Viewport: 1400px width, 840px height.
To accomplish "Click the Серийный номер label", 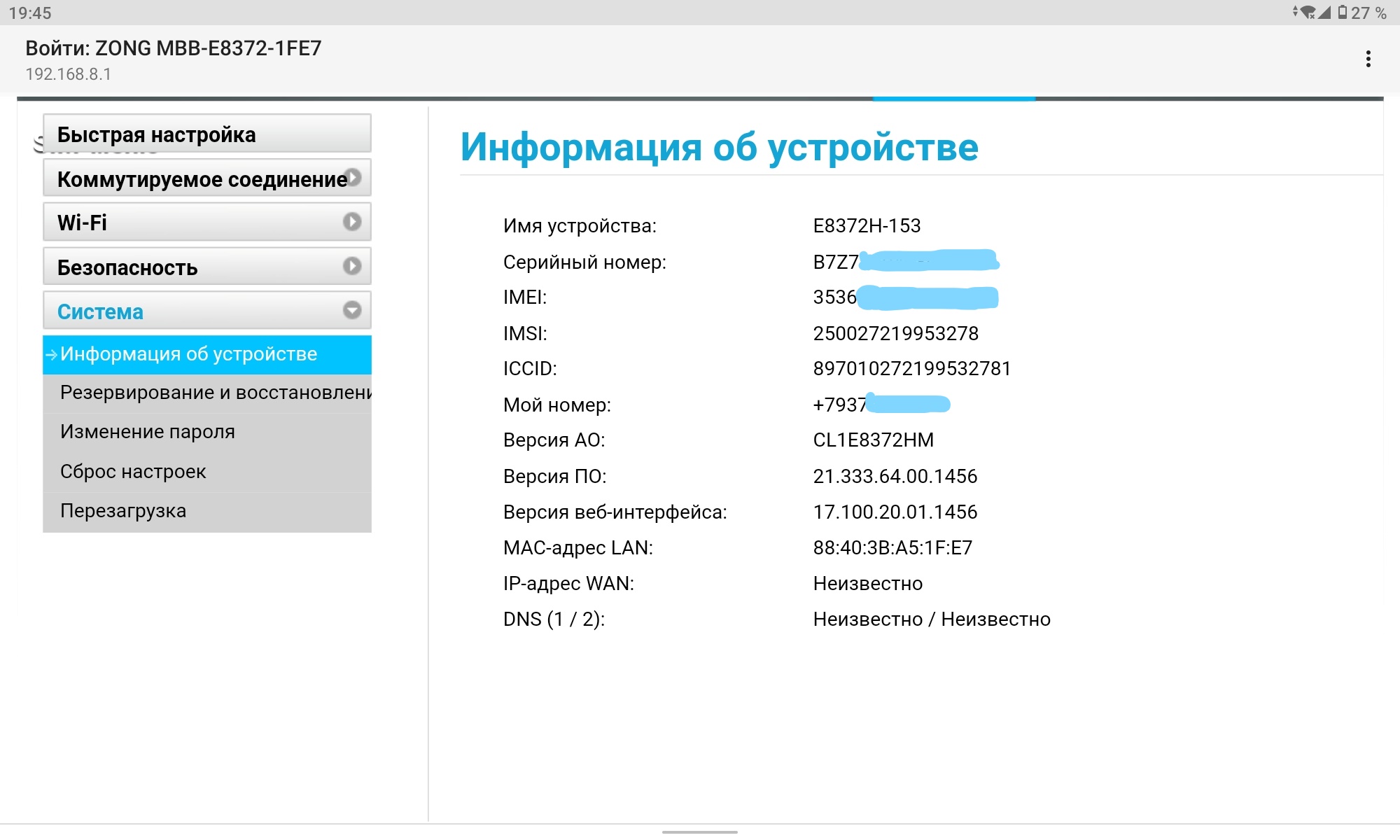I will point(584,262).
